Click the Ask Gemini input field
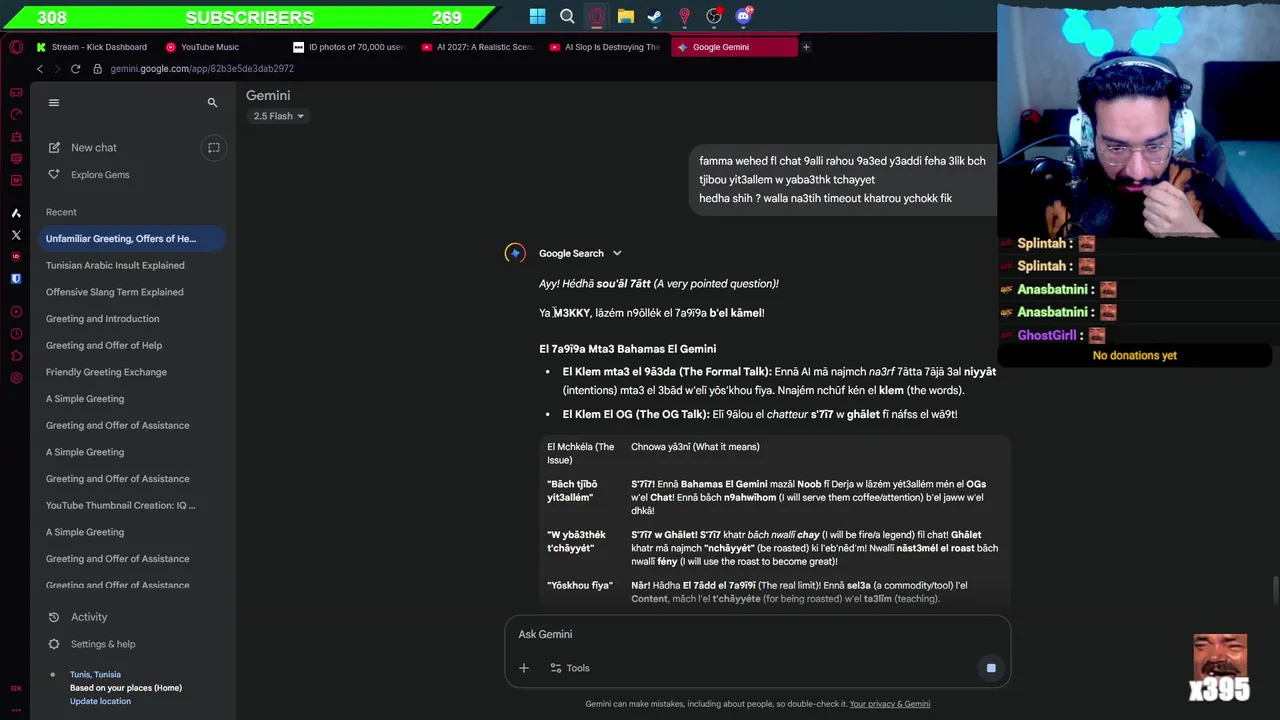This screenshot has height=720, width=1280. (x=757, y=634)
